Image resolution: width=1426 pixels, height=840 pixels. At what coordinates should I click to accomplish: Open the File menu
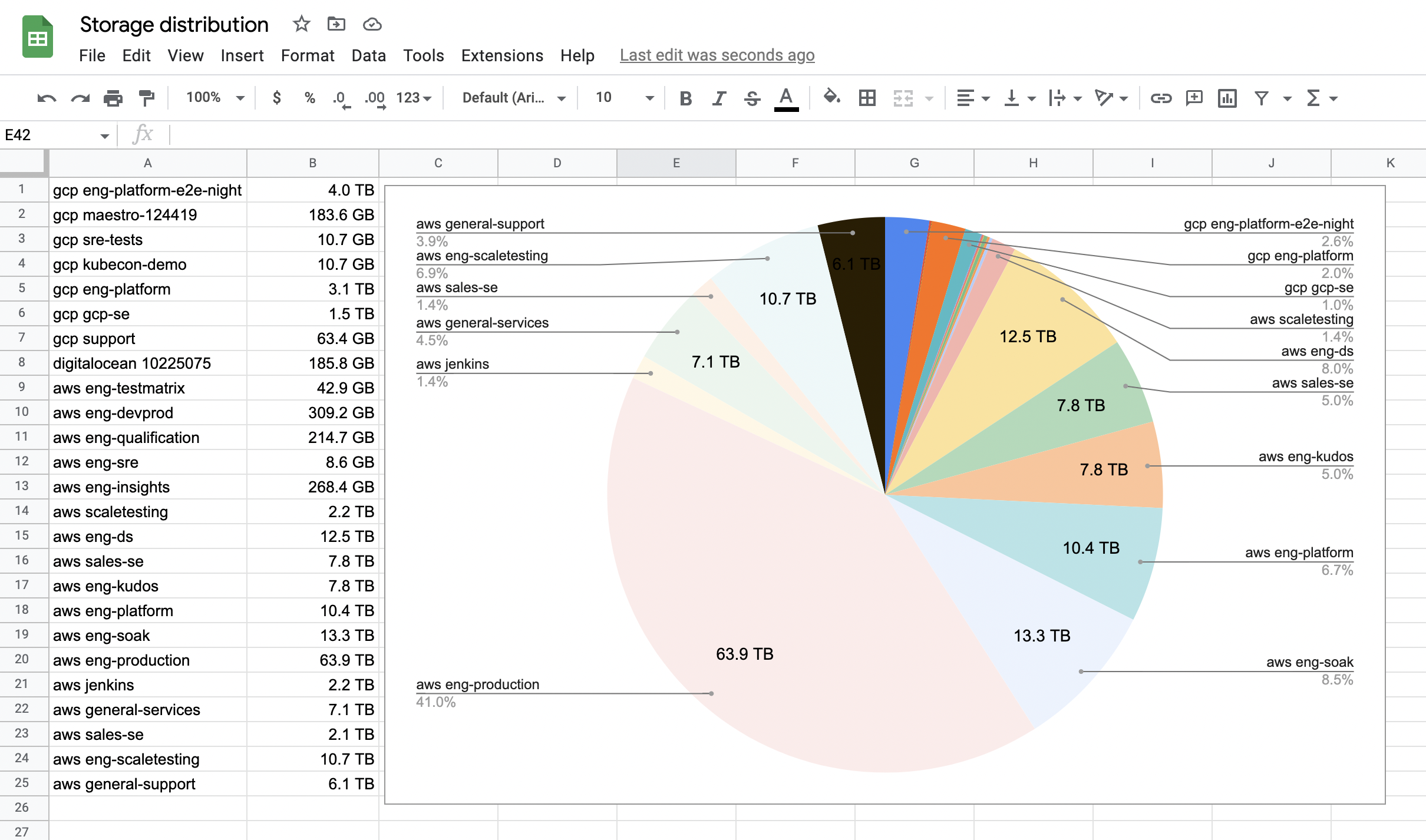point(92,55)
